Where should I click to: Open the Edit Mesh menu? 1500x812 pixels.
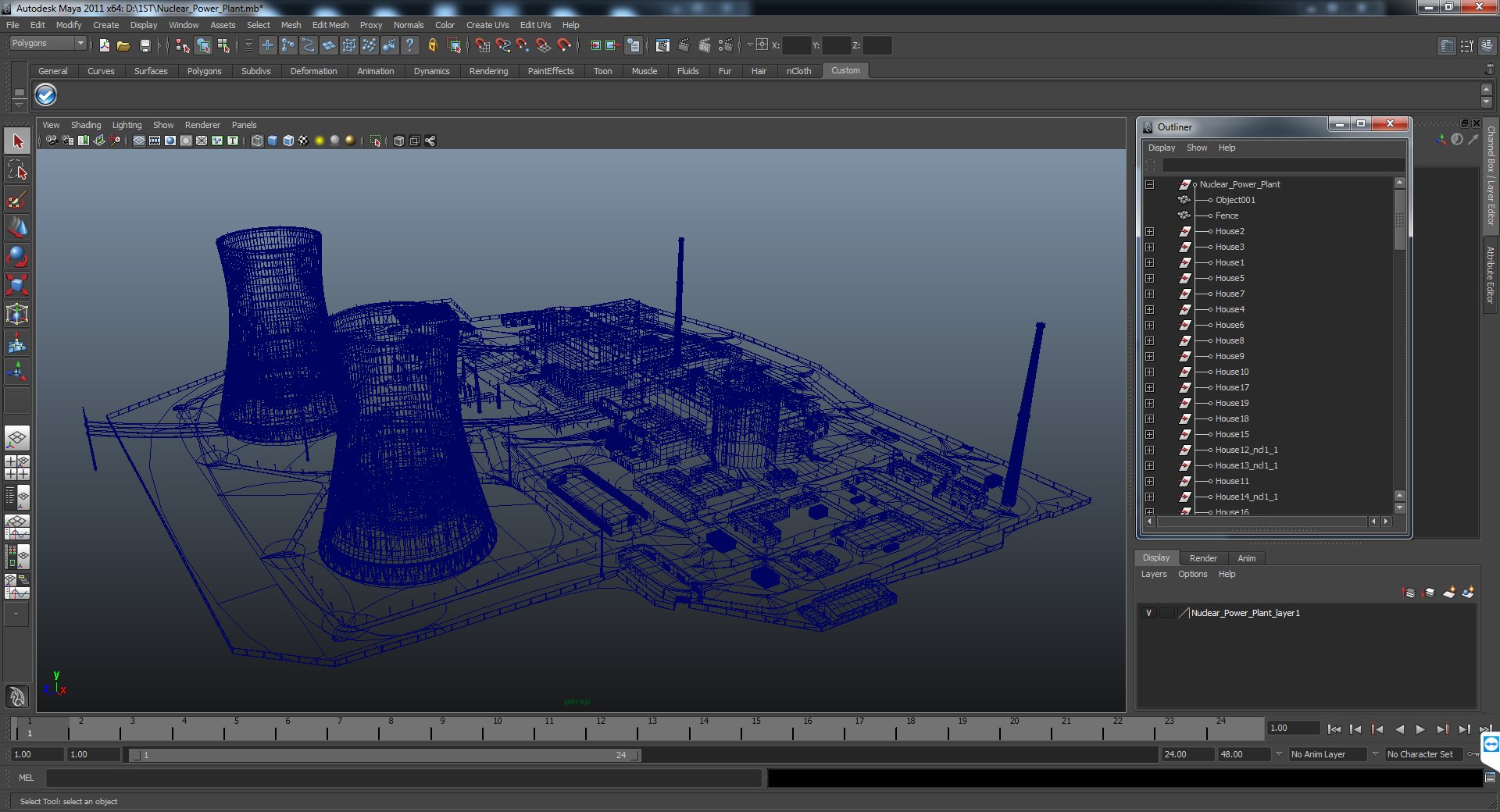pyautogui.click(x=330, y=25)
